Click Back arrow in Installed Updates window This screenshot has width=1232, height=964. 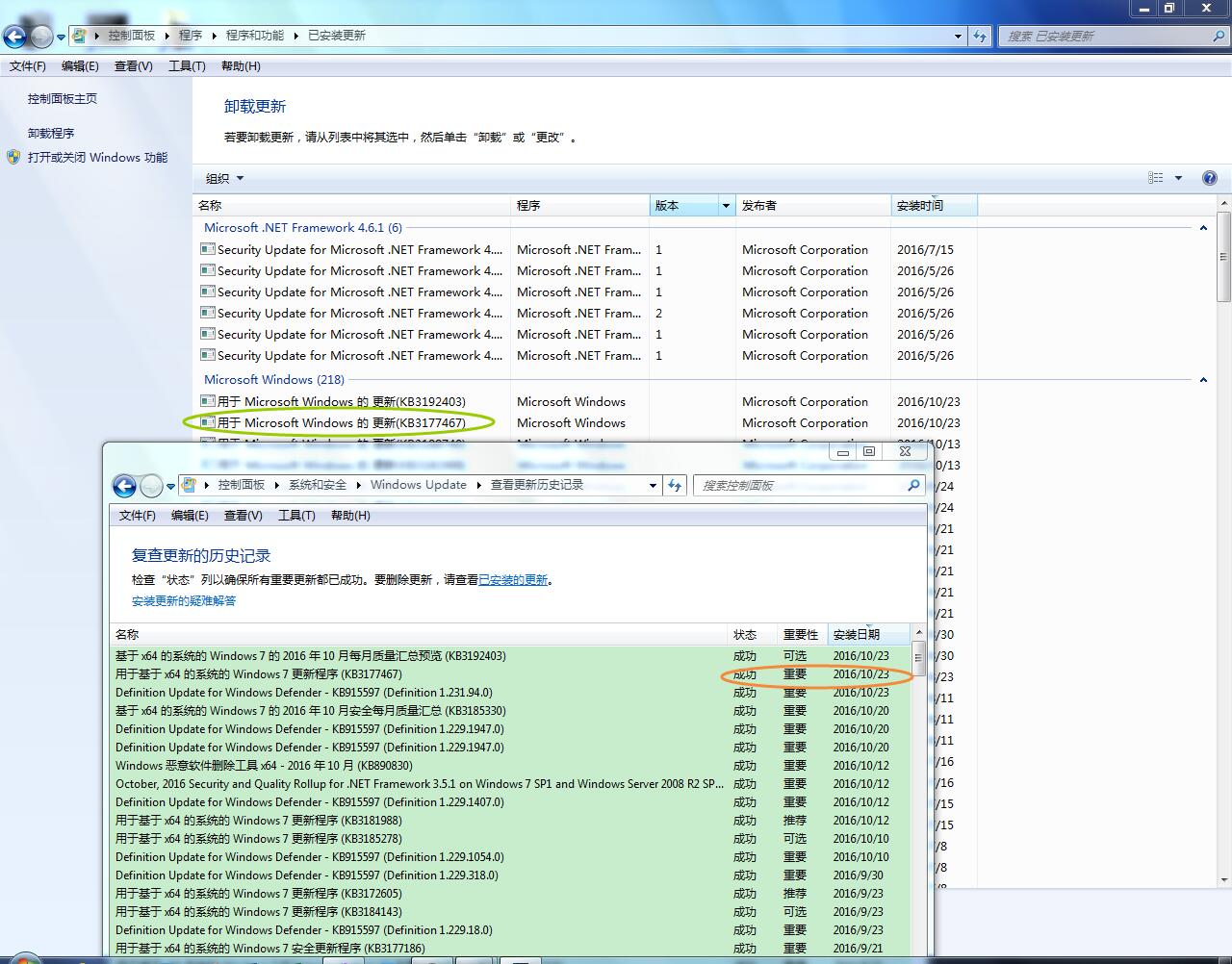[14, 37]
